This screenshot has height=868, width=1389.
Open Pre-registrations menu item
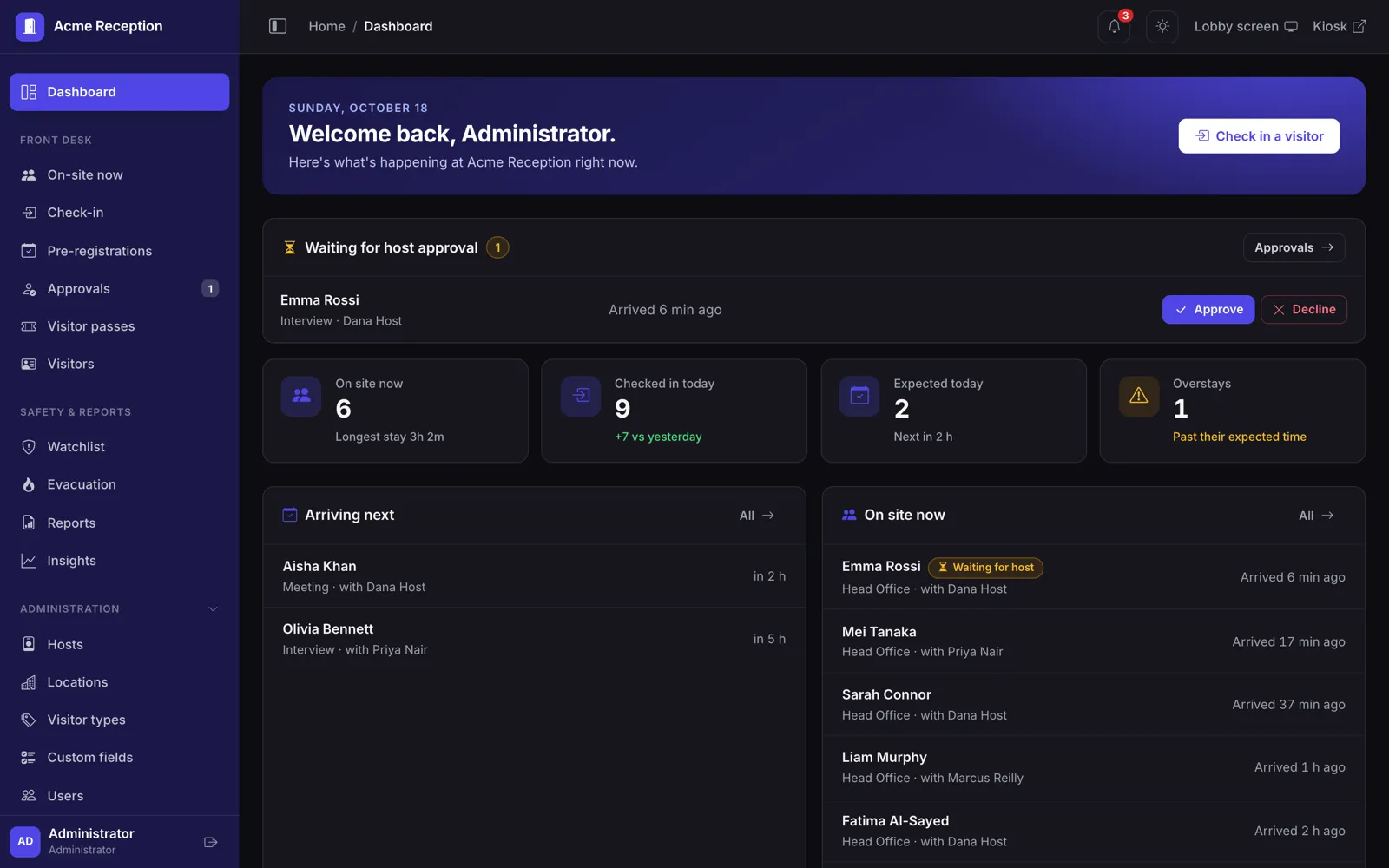tap(120, 251)
